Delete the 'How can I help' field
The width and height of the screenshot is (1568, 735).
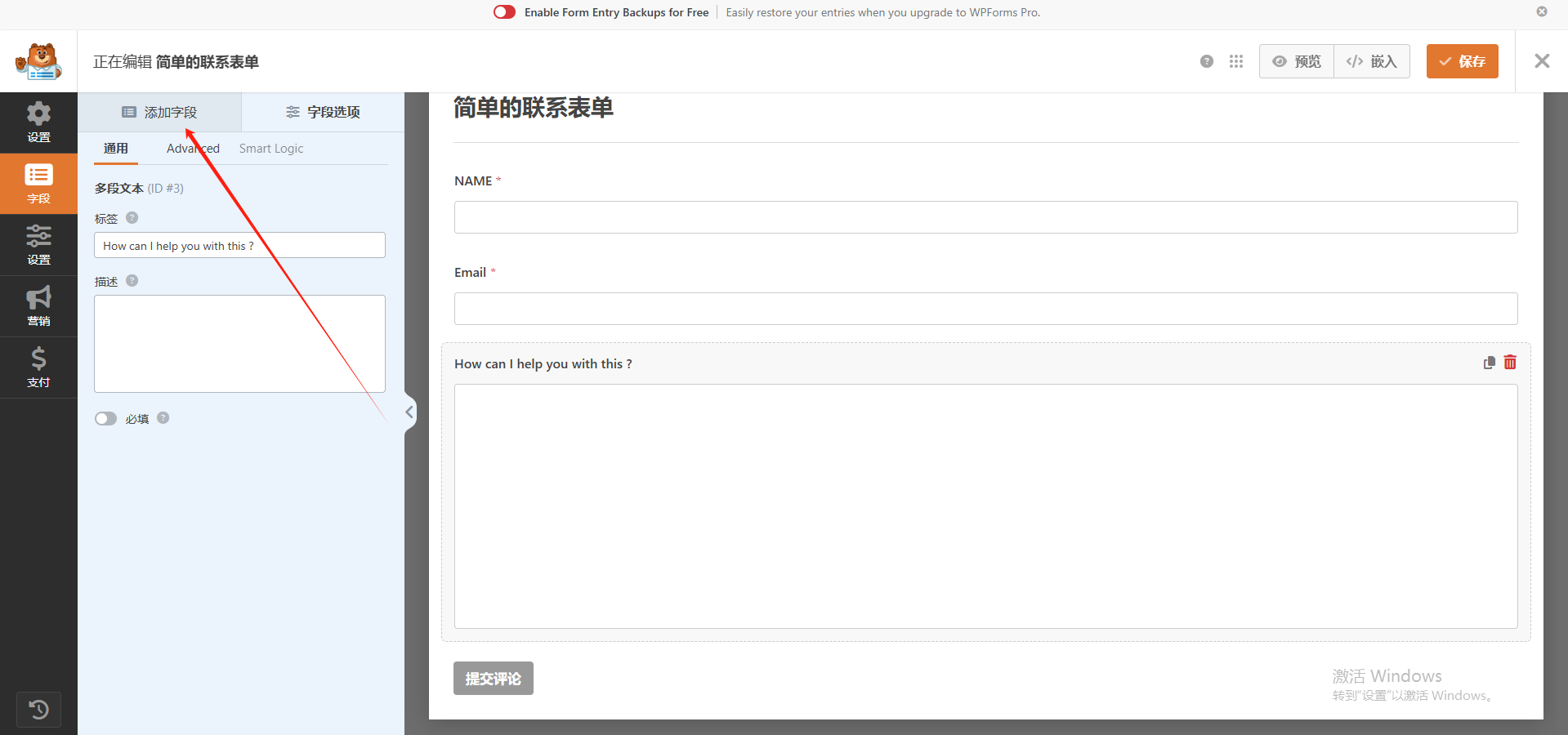coord(1510,363)
